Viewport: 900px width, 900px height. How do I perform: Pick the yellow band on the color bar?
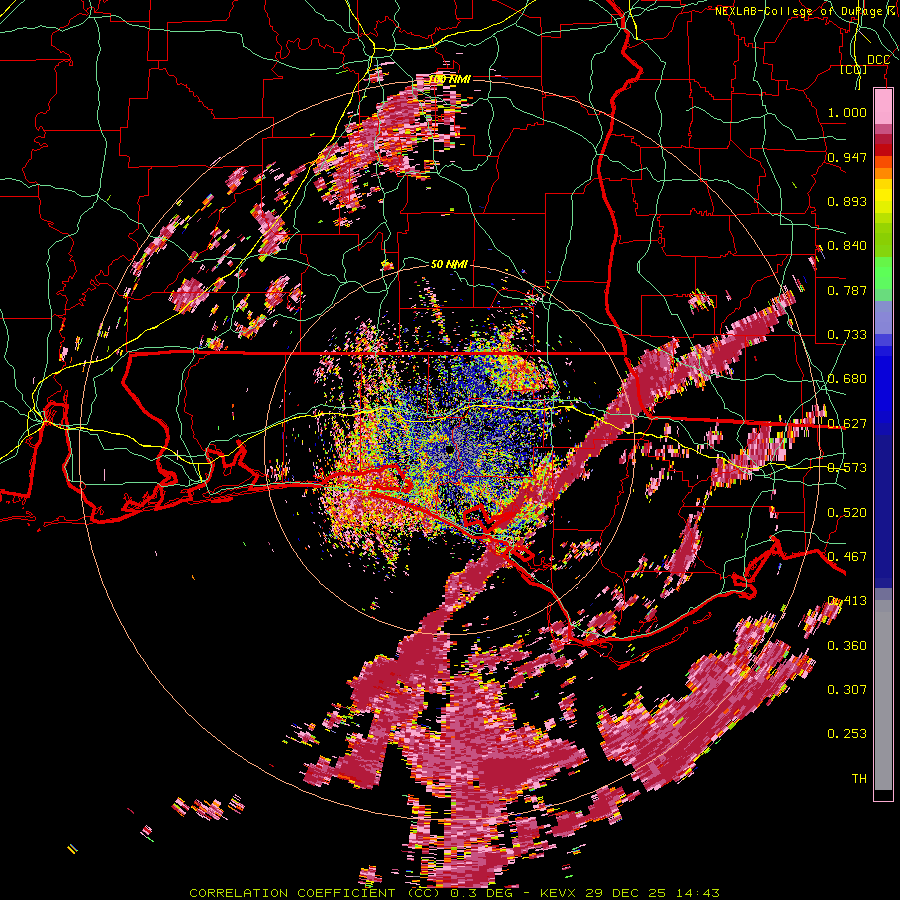(x=883, y=197)
